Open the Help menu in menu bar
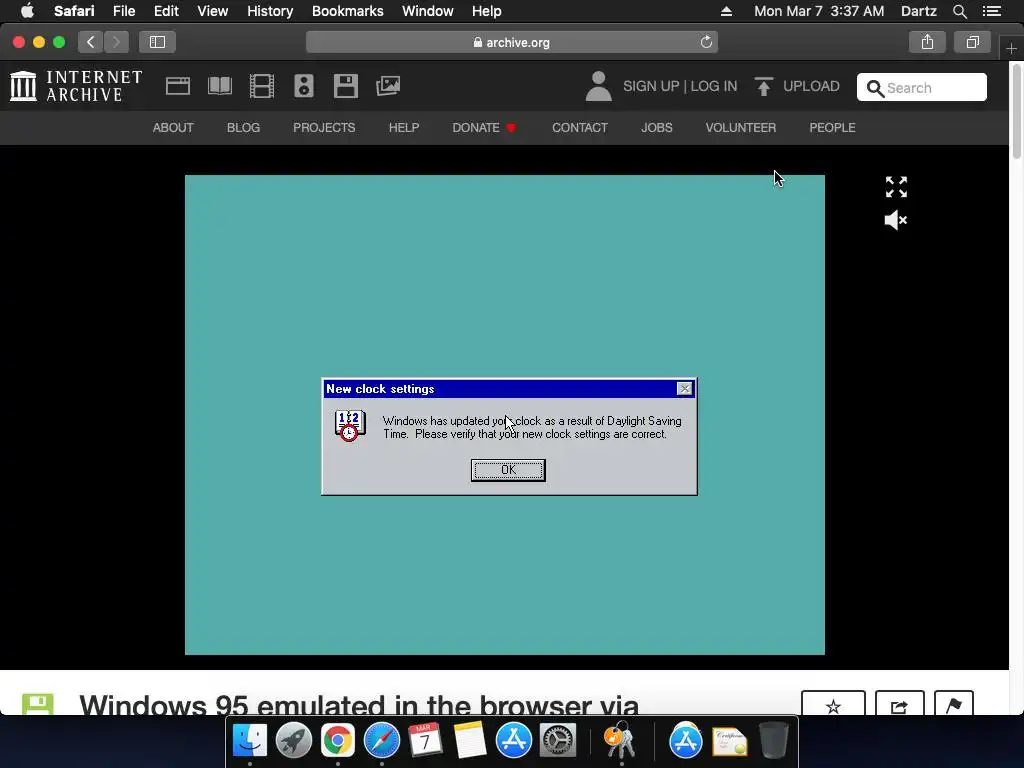The width and height of the screenshot is (1024, 768). click(487, 11)
